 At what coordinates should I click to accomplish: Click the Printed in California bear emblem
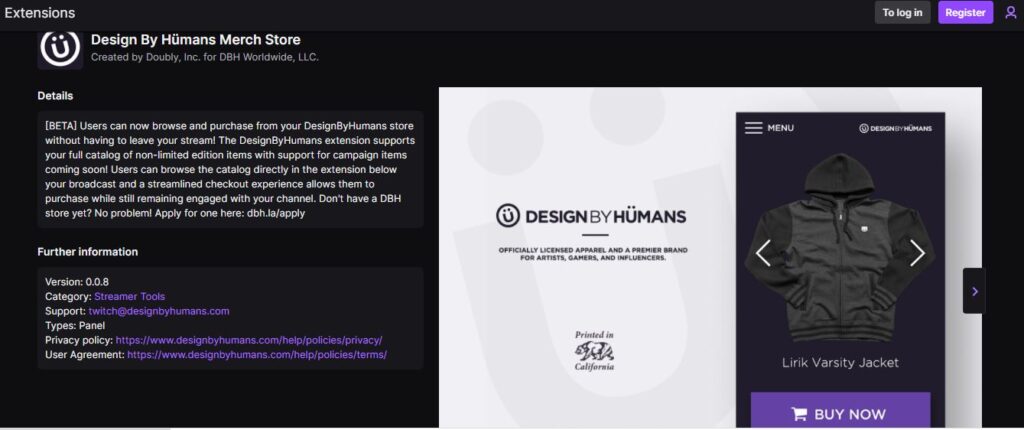click(x=594, y=351)
